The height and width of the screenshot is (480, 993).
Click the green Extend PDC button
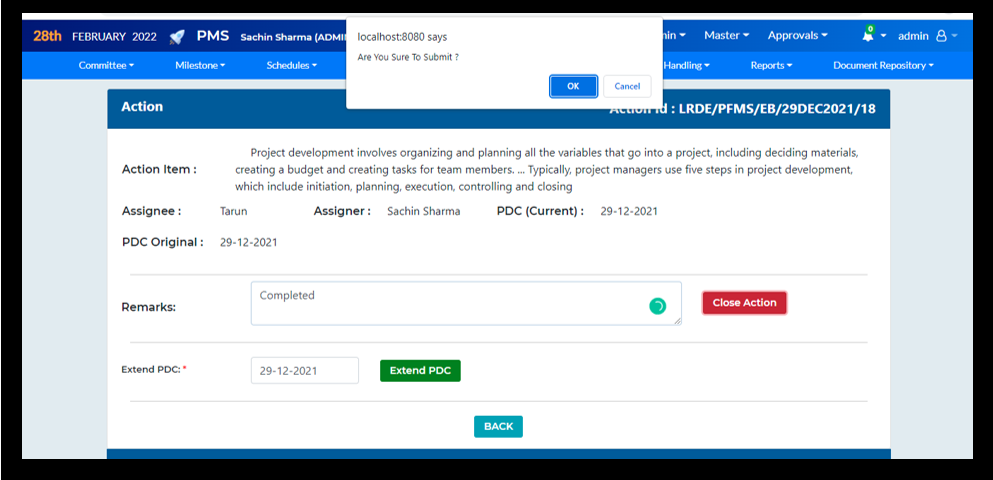pos(420,370)
